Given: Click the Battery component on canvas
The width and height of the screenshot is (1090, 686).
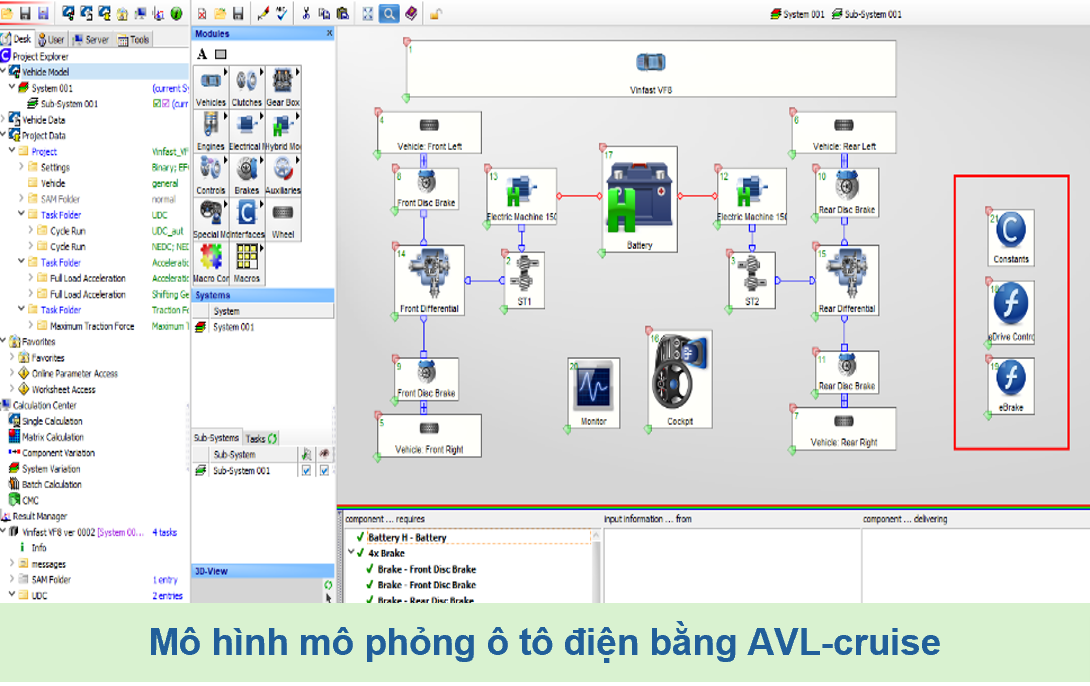Looking at the screenshot, I should pyautogui.click(x=640, y=200).
